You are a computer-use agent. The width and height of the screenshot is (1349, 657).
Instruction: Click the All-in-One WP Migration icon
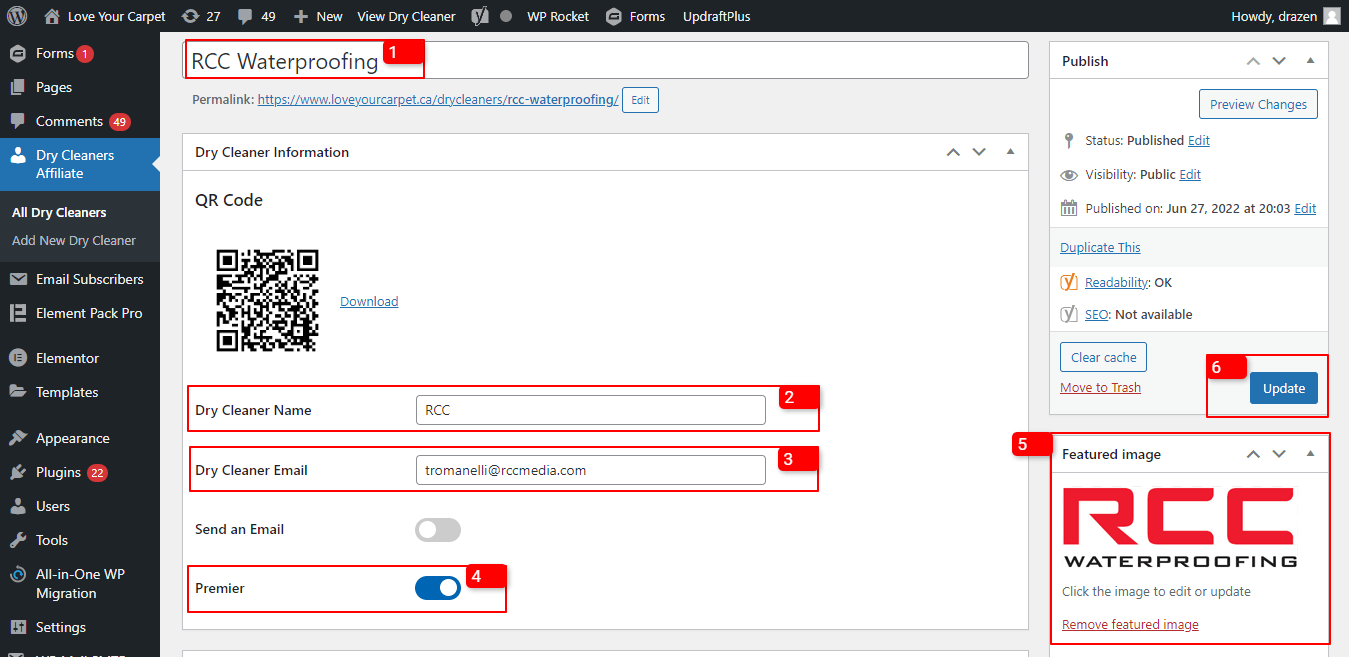pyautogui.click(x=18, y=575)
